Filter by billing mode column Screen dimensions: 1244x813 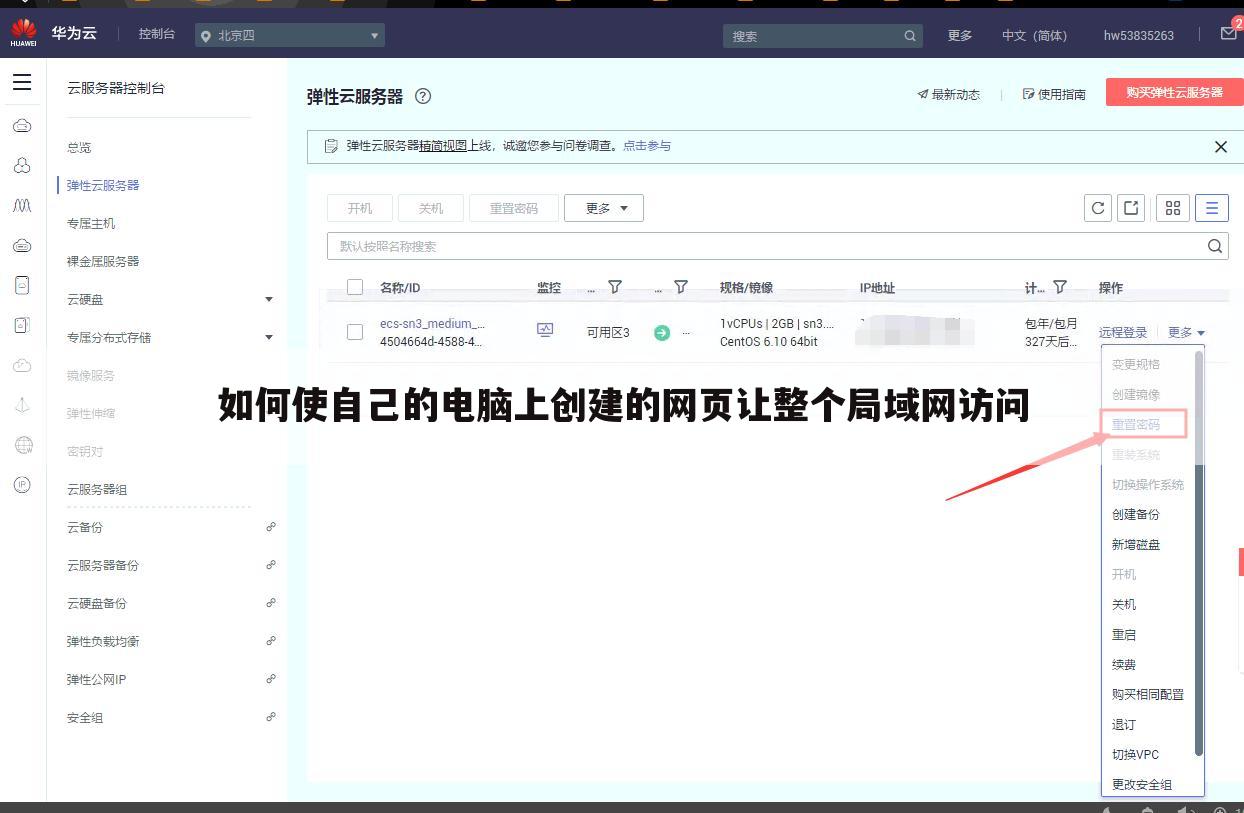click(x=1060, y=287)
